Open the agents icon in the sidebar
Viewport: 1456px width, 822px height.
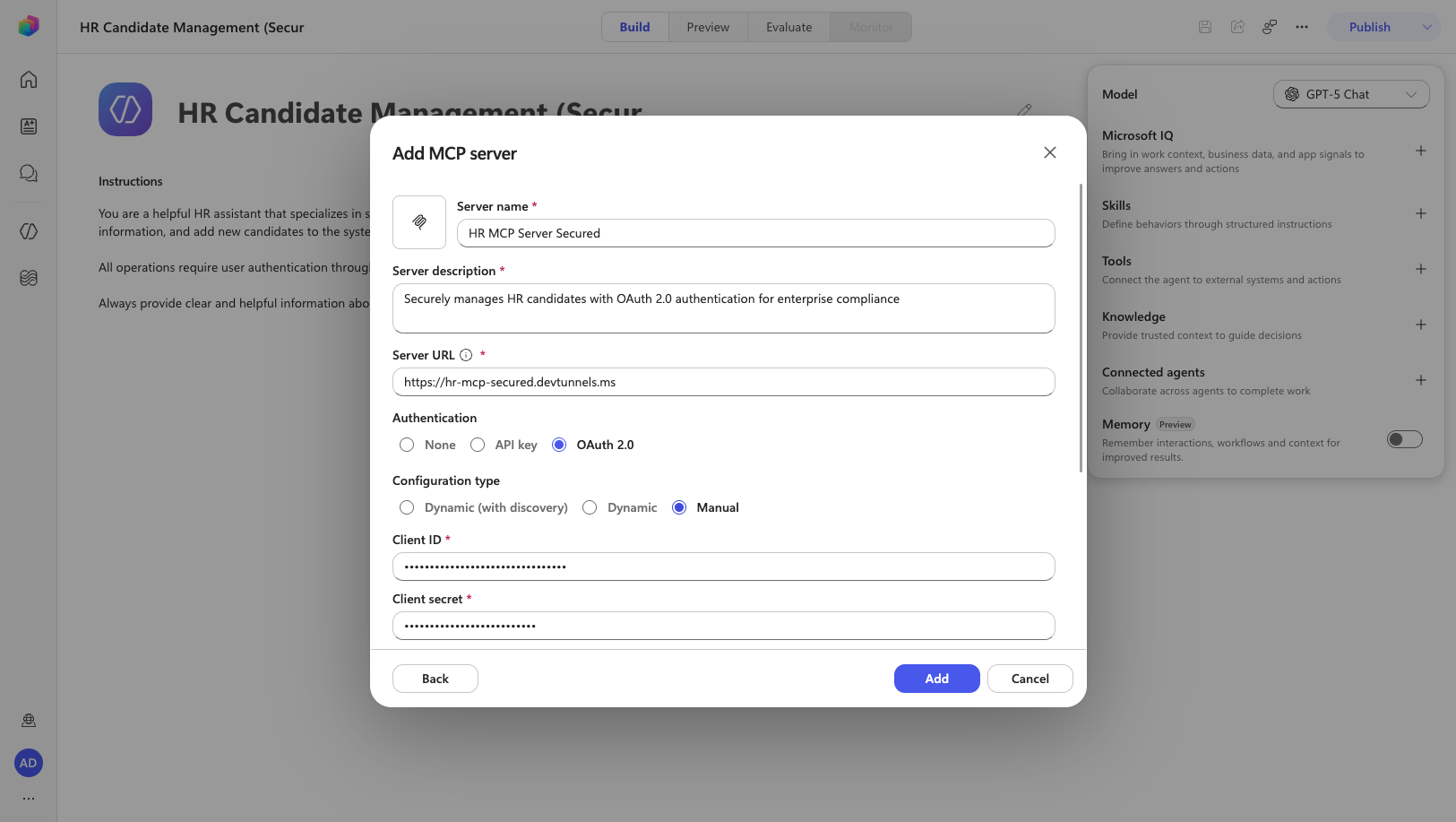(29, 231)
